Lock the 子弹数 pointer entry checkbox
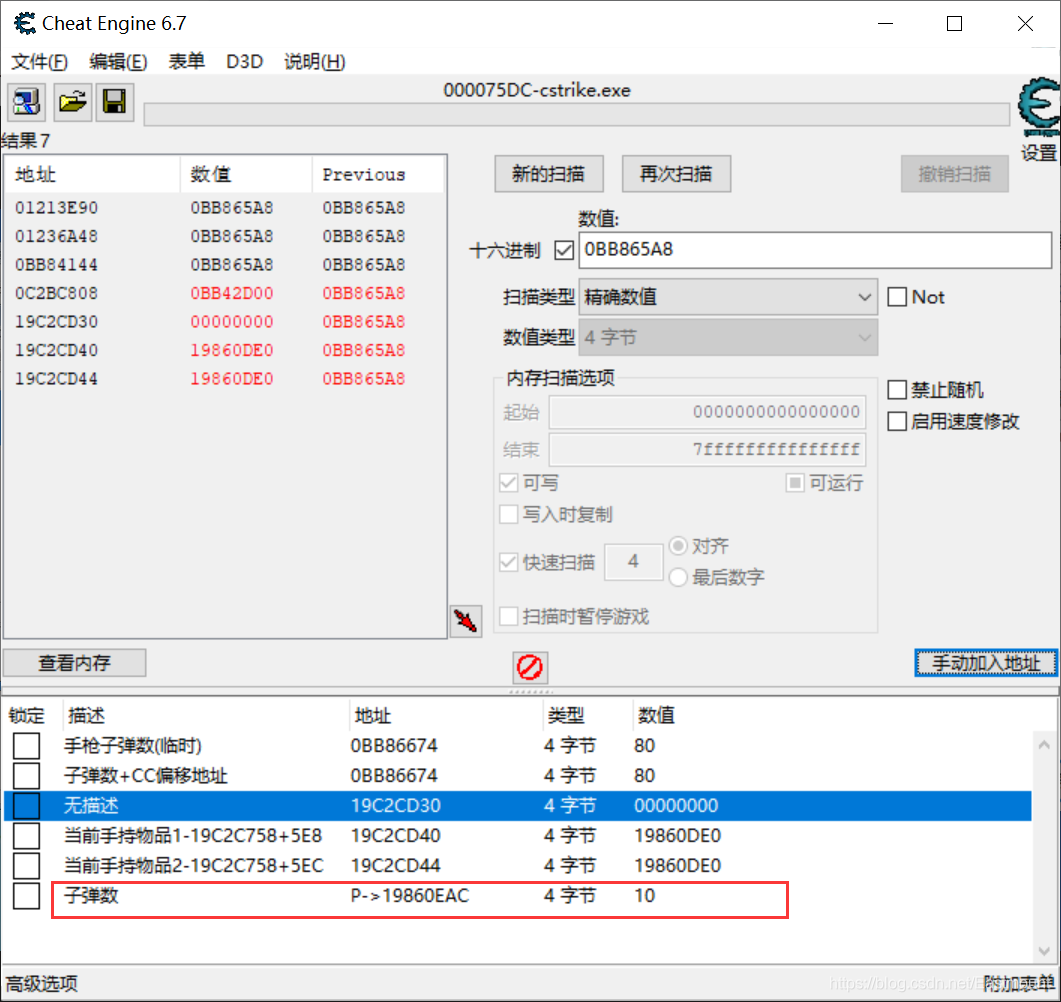The width and height of the screenshot is (1061, 1002). point(26,896)
